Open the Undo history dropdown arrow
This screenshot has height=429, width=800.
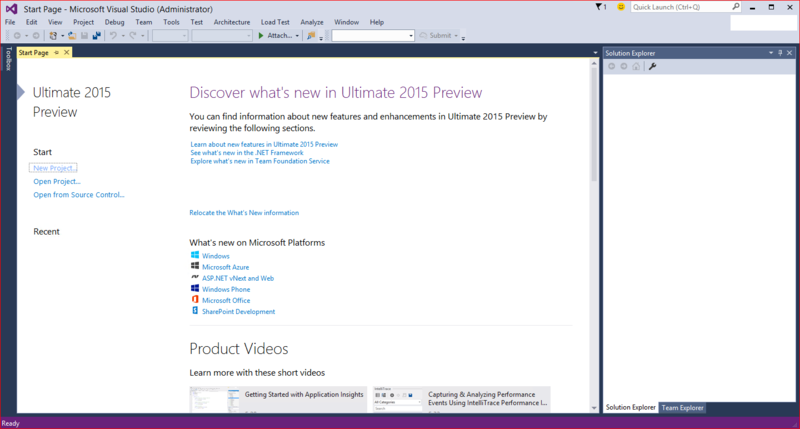(123, 36)
